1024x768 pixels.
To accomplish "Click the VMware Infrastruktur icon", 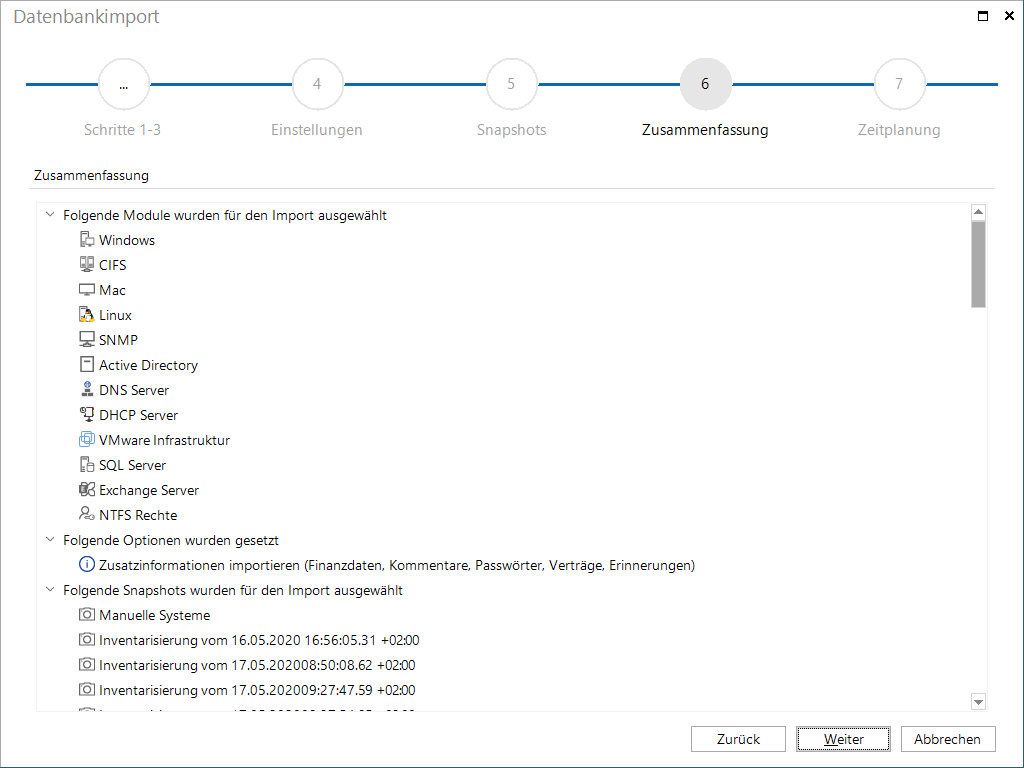I will (x=87, y=440).
